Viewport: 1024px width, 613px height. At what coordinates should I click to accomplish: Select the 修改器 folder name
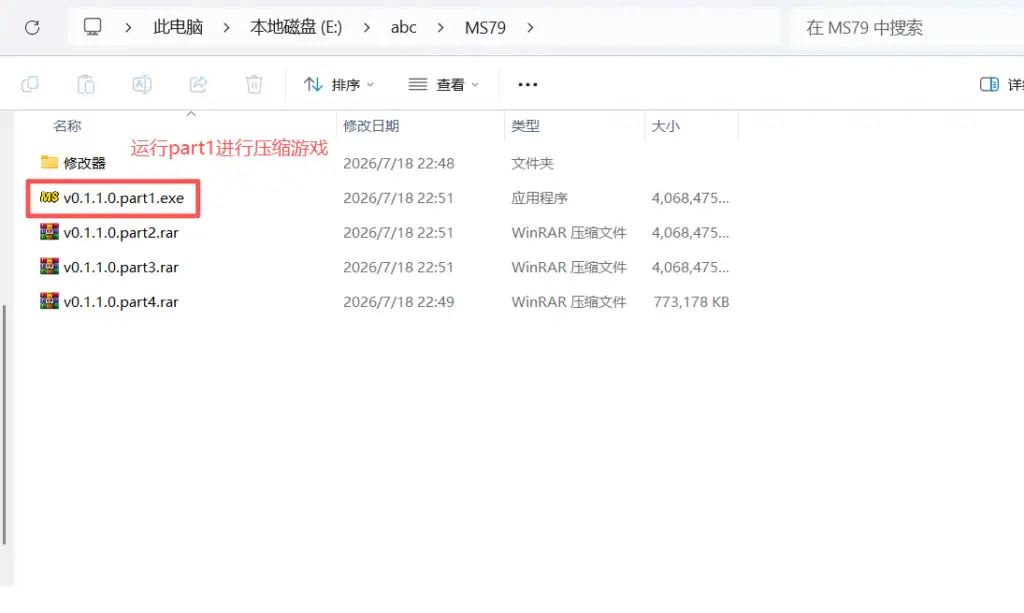[x=84, y=163]
